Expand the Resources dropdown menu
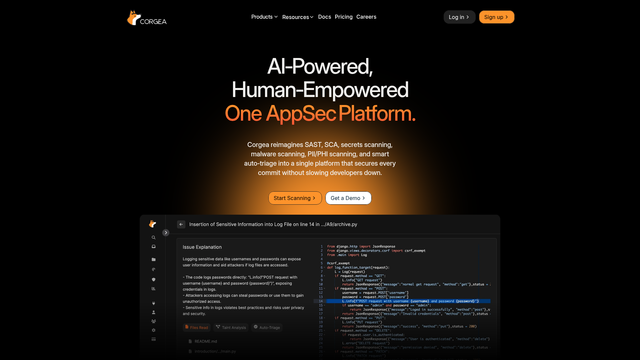The height and width of the screenshot is (360, 640). tap(298, 17)
